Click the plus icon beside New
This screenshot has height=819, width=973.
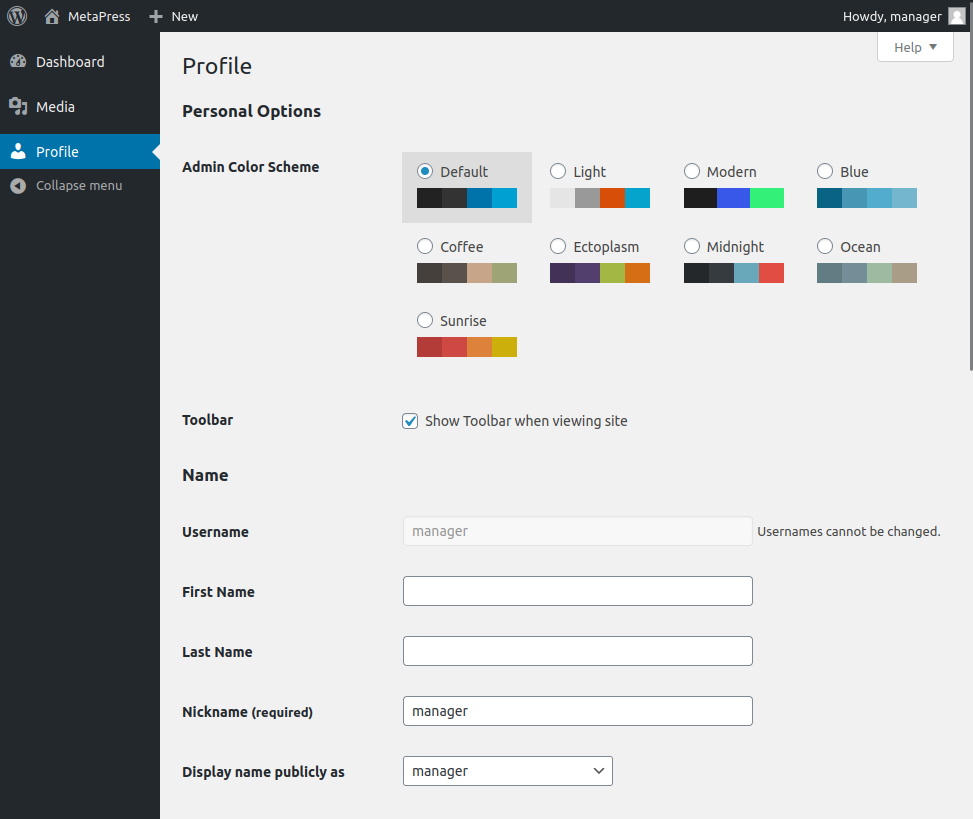[155, 16]
